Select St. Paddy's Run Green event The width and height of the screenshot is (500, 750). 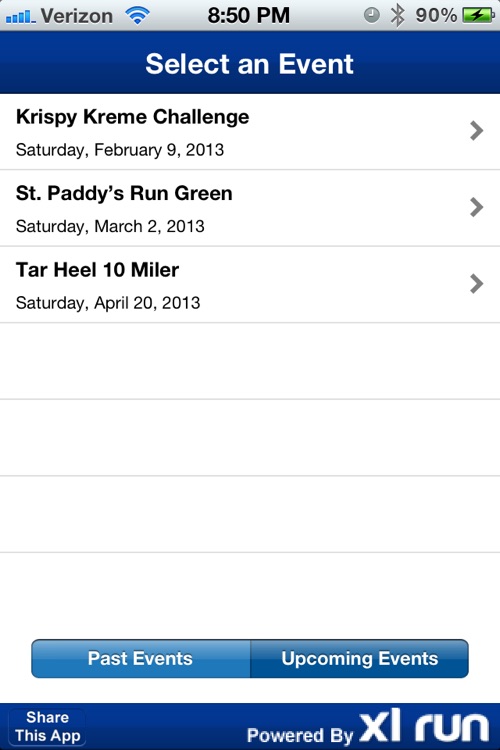pyautogui.click(x=250, y=208)
